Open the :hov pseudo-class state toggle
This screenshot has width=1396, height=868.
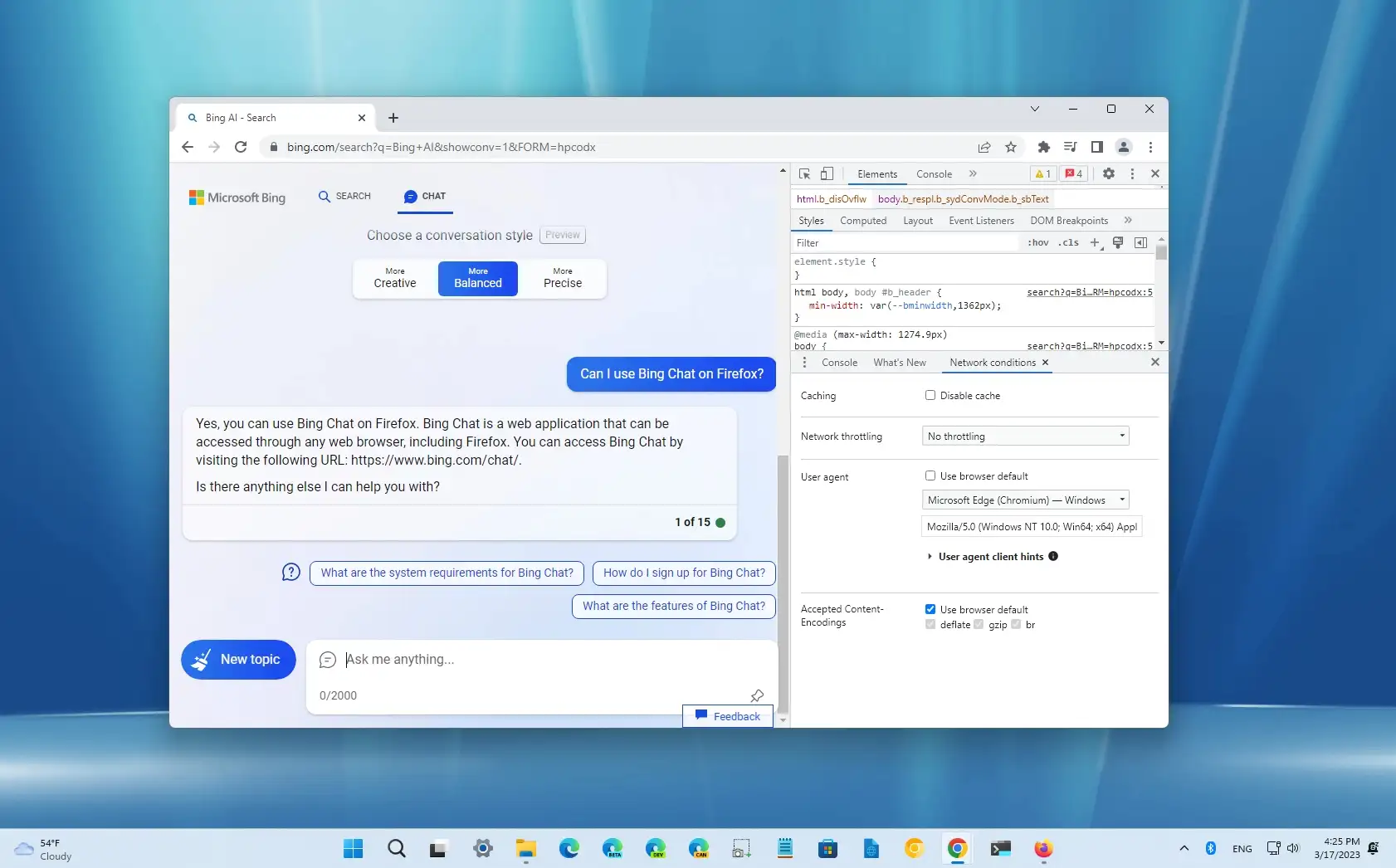[1038, 242]
